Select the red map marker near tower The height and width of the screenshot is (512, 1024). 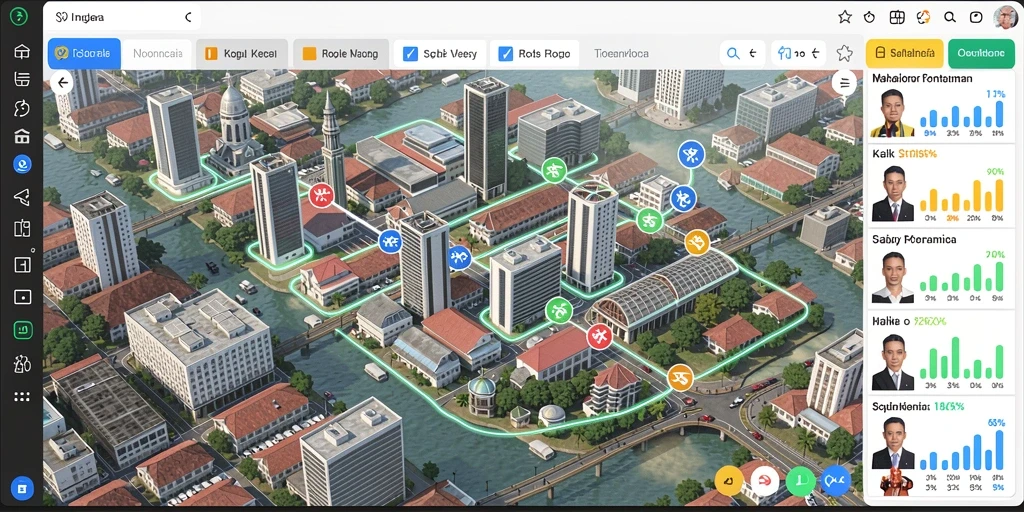(321, 194)
